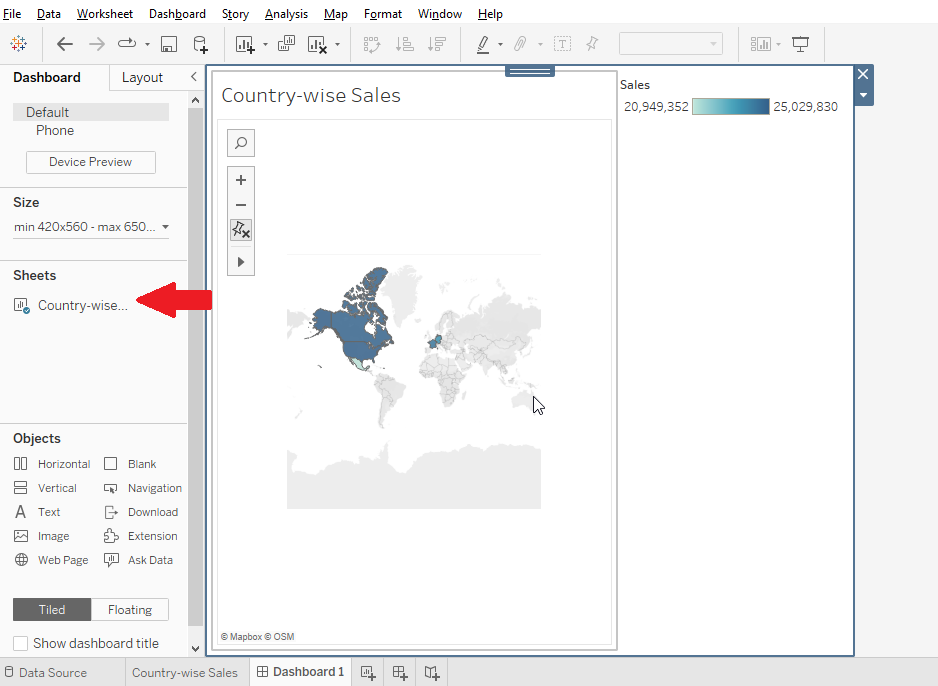The height and width of the screenshot is (686, 938).
Task: Zoom out the map with minus button
Action: 241,205
